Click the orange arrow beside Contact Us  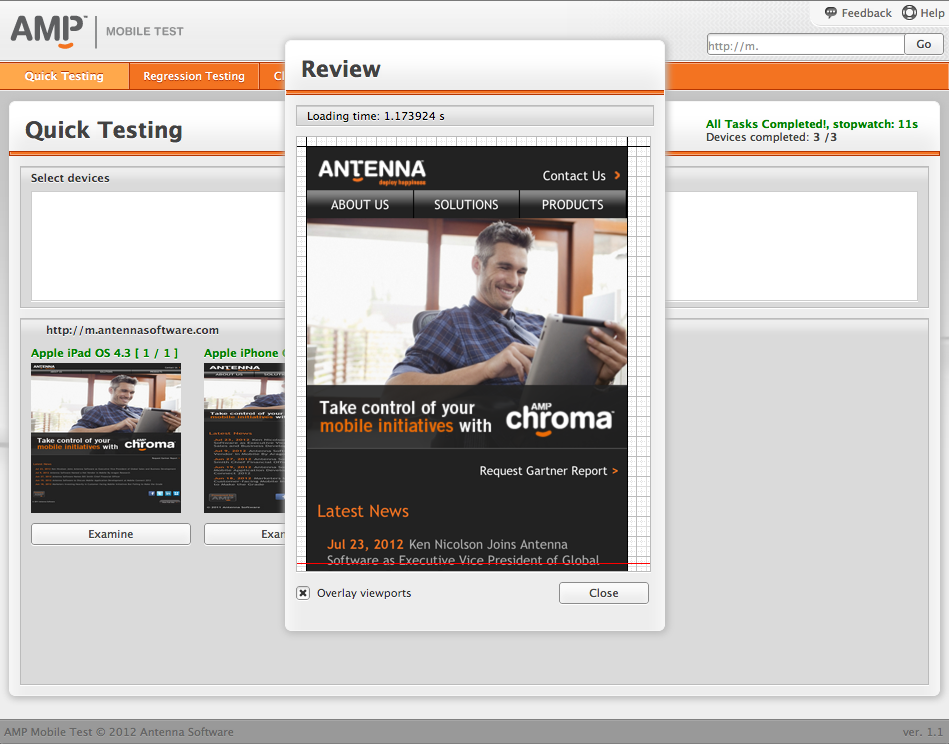[617, 176]
